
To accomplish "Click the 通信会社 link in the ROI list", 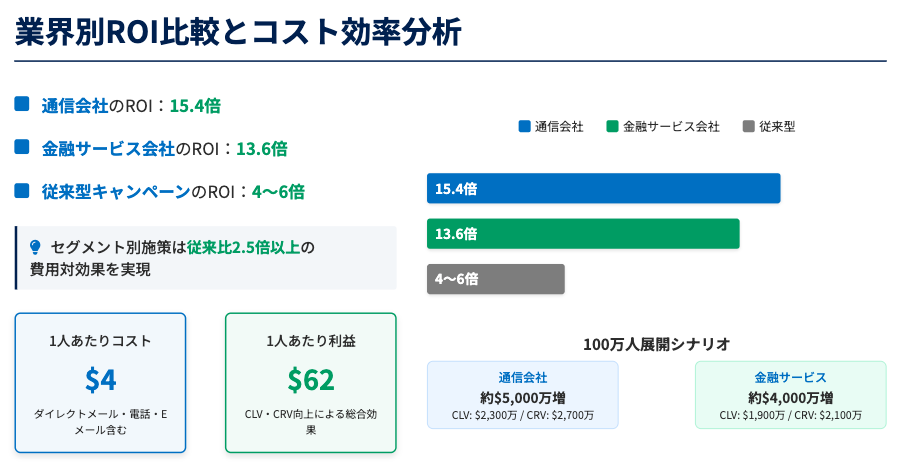I will pos(75,105).
